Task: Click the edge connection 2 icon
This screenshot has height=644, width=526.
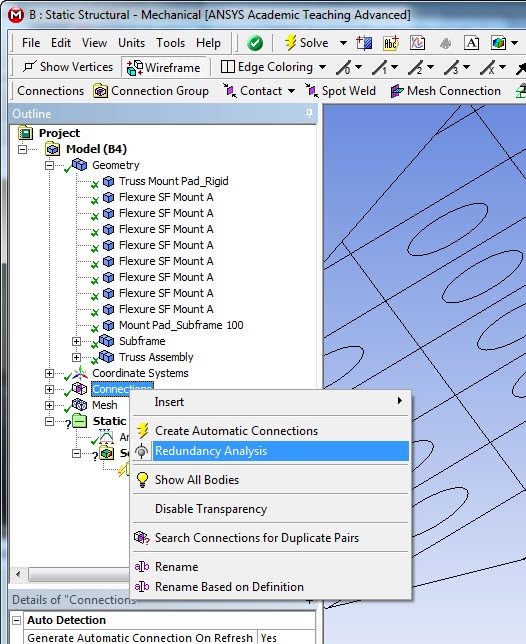Action: [x=416, y=67]
